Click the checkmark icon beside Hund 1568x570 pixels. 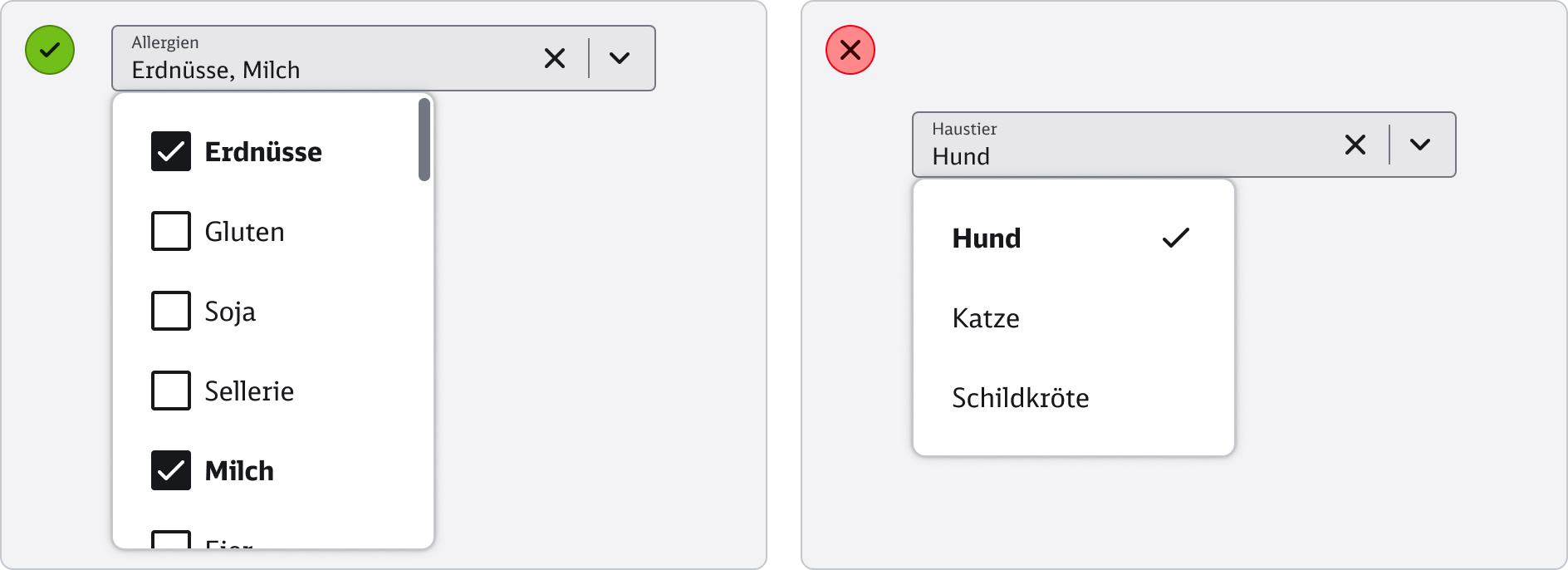click(1175, 238)
